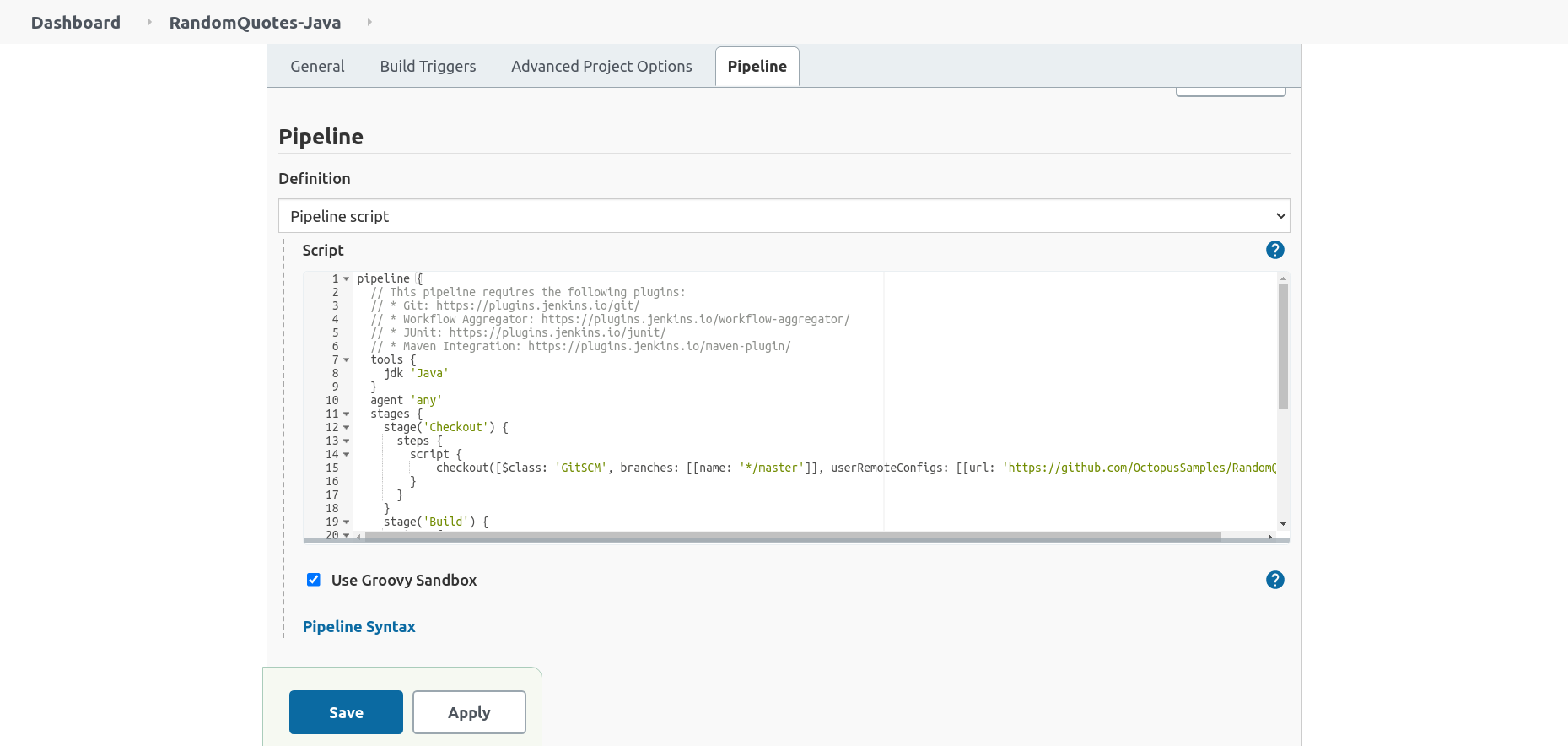Collapse the script block fold at line 14

pyautogui.click(x=346, y=454)
